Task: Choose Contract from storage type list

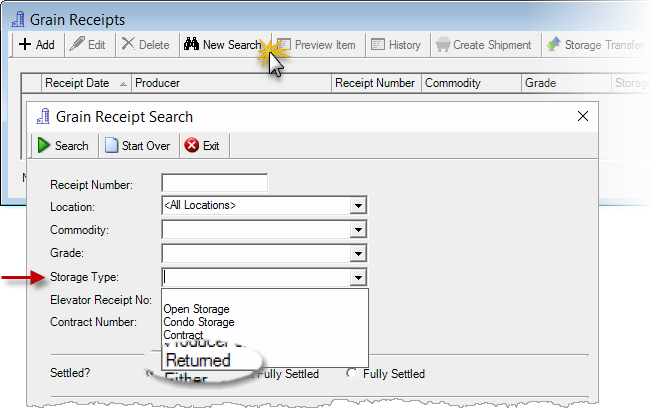Action: click(183, 335)
